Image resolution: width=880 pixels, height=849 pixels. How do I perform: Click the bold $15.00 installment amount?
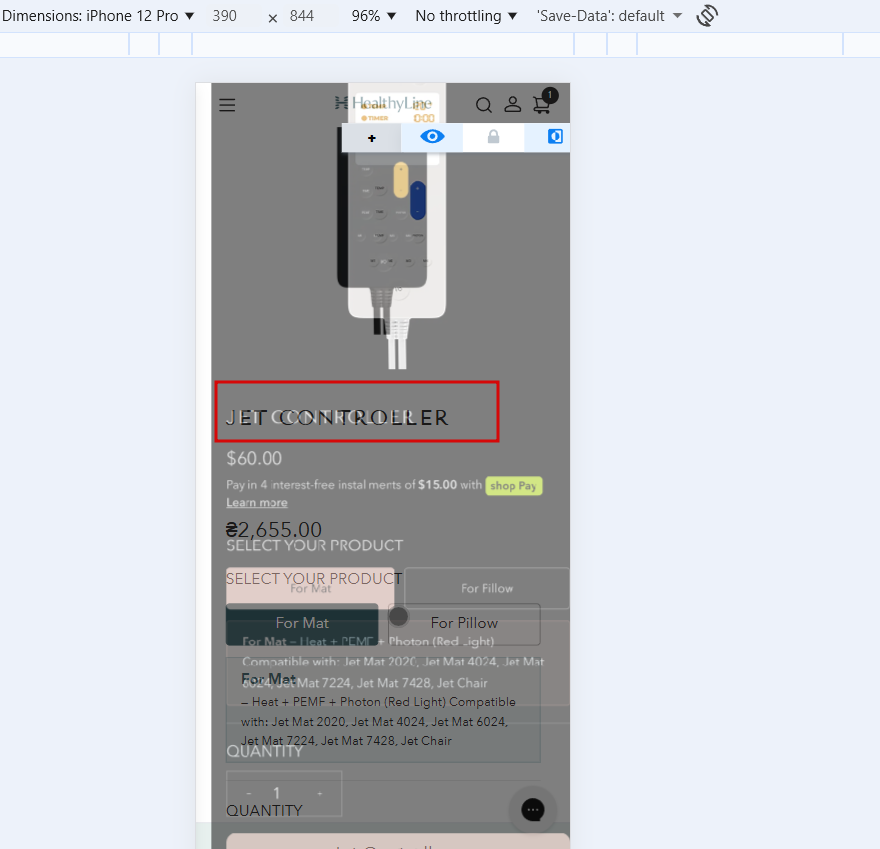click(437, 485)
